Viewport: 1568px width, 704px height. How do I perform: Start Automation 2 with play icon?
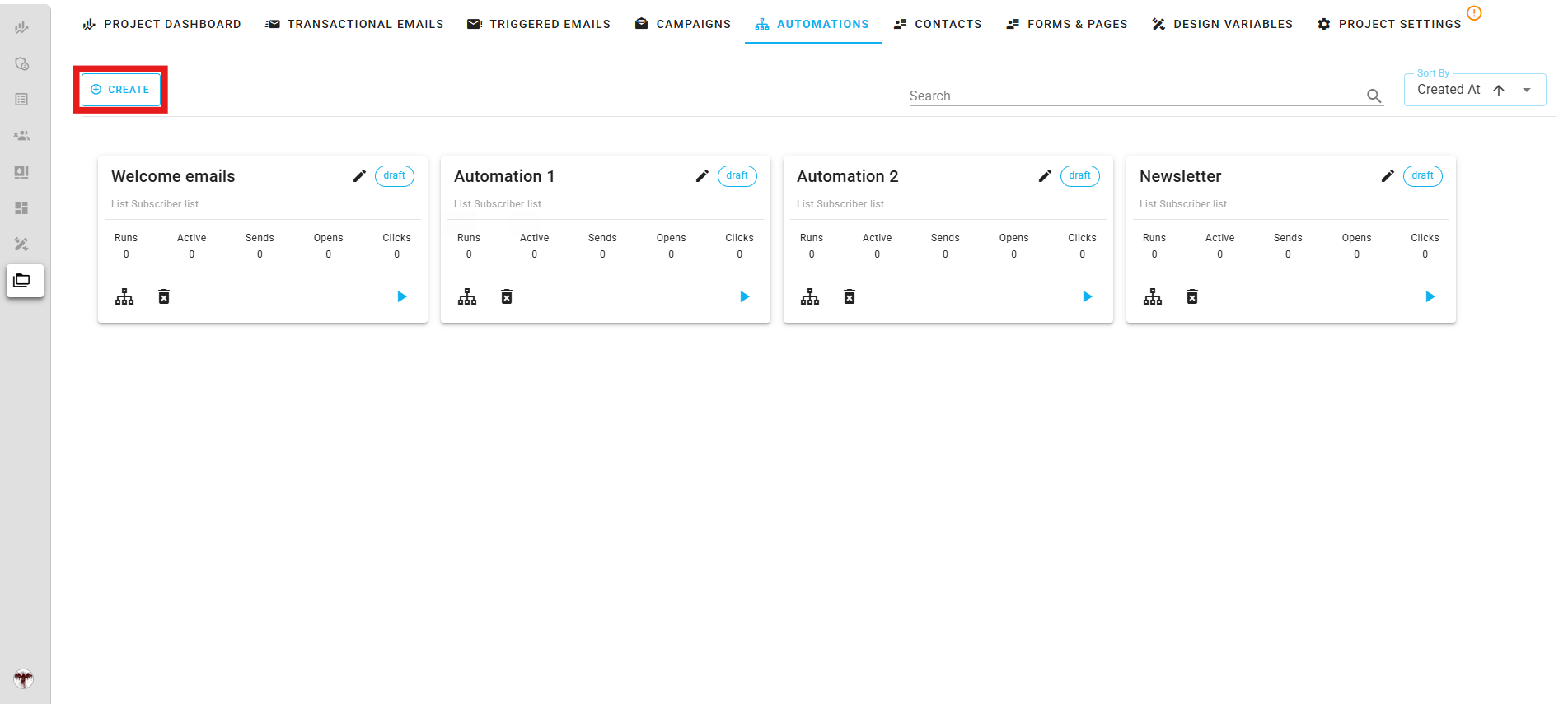[1088, 296]
